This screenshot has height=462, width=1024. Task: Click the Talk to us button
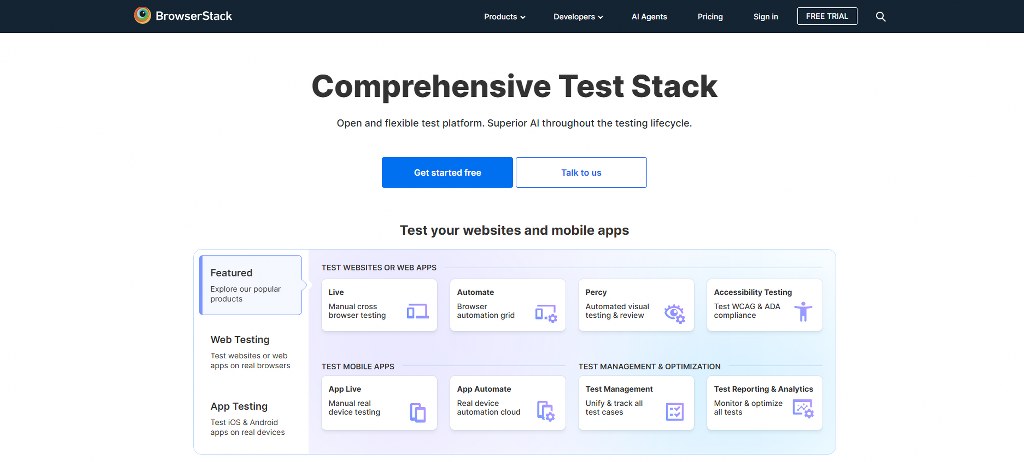point(581,173)
